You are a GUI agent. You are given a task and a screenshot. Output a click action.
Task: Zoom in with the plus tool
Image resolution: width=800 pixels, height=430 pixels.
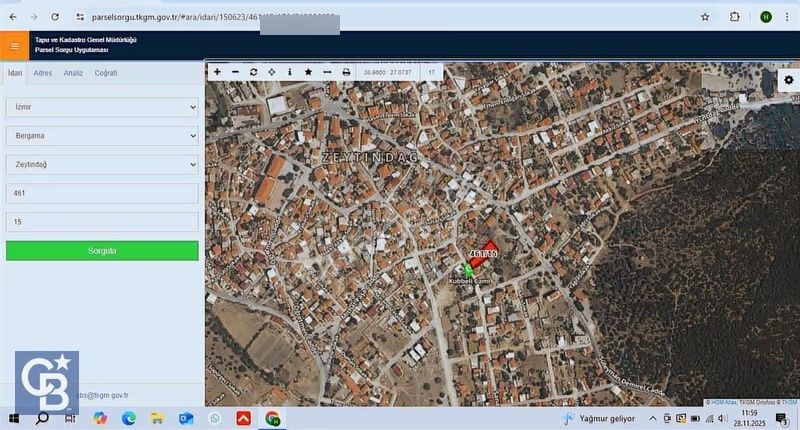tap(217, 72)
